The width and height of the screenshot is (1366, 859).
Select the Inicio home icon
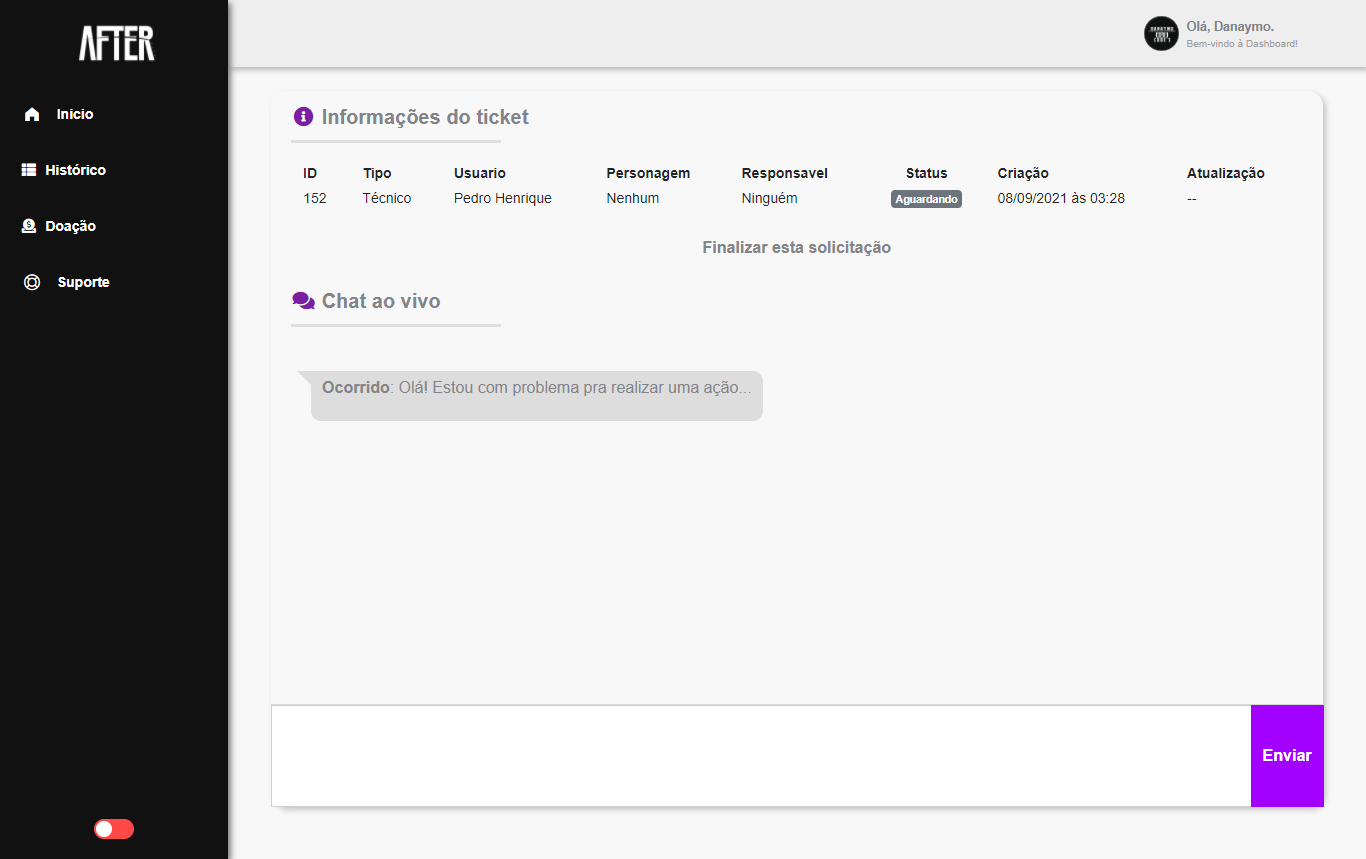pyautogui.click(x=31, y=113)
